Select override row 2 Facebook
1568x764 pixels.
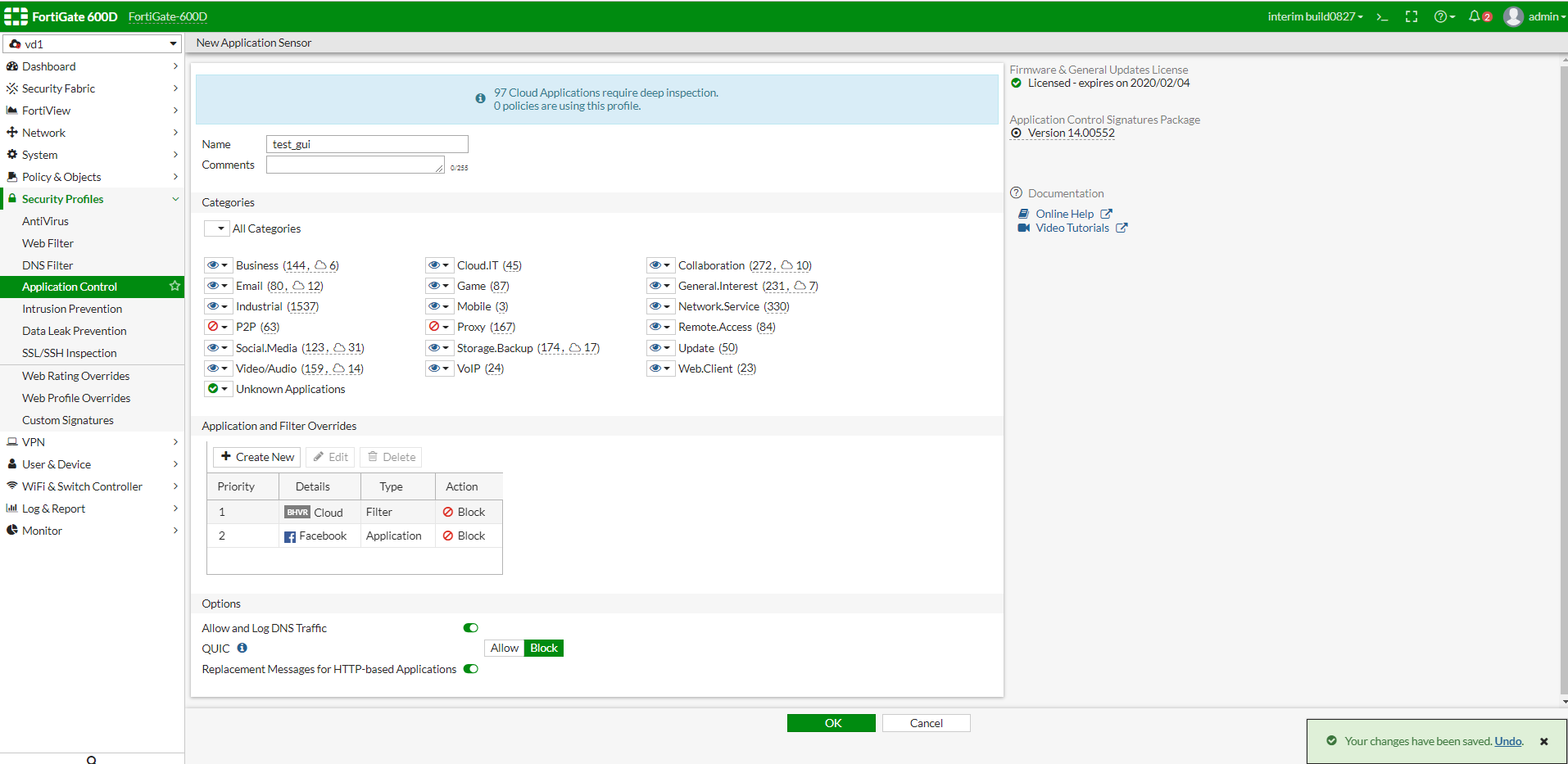(x=355, y=536)
